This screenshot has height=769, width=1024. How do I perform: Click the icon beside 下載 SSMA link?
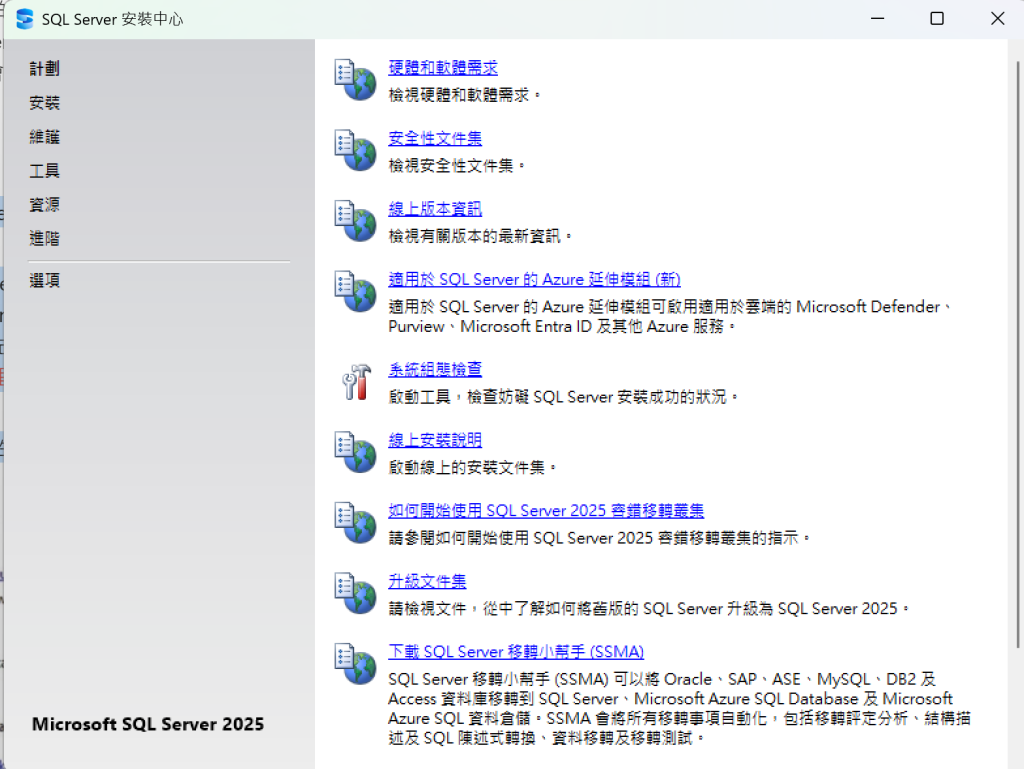(355, 663)
